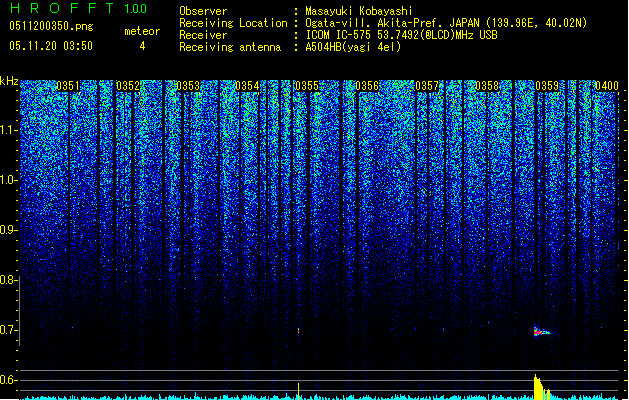Click the 0352 time marker

tap(128, 86)
